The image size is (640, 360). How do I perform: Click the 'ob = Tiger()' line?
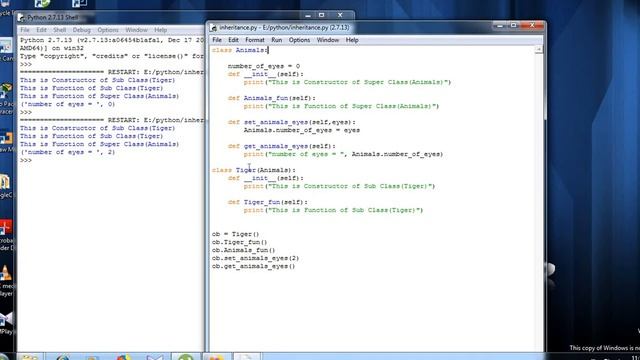click(236, 234)
